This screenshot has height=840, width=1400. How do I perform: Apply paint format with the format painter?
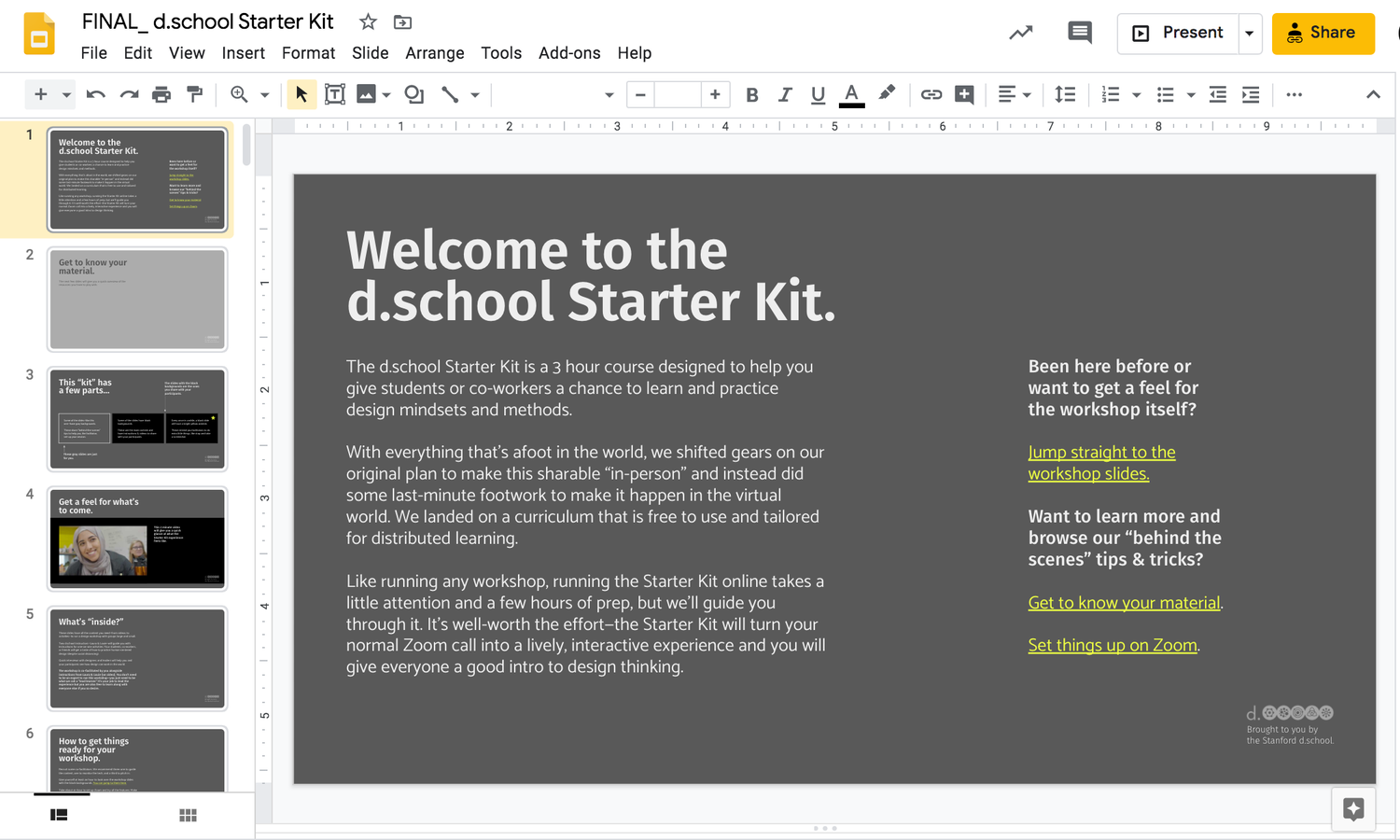[193, 94]
